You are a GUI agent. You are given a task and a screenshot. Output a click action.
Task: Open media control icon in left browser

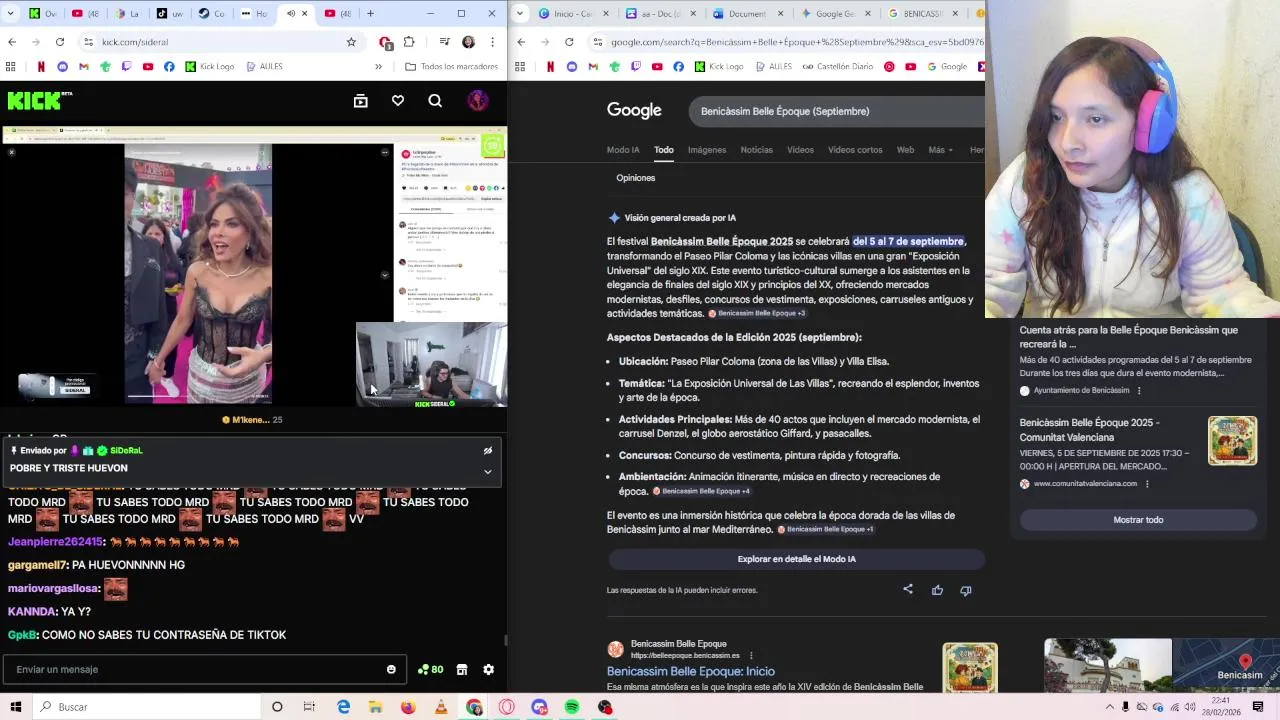(x=444, y=42)
